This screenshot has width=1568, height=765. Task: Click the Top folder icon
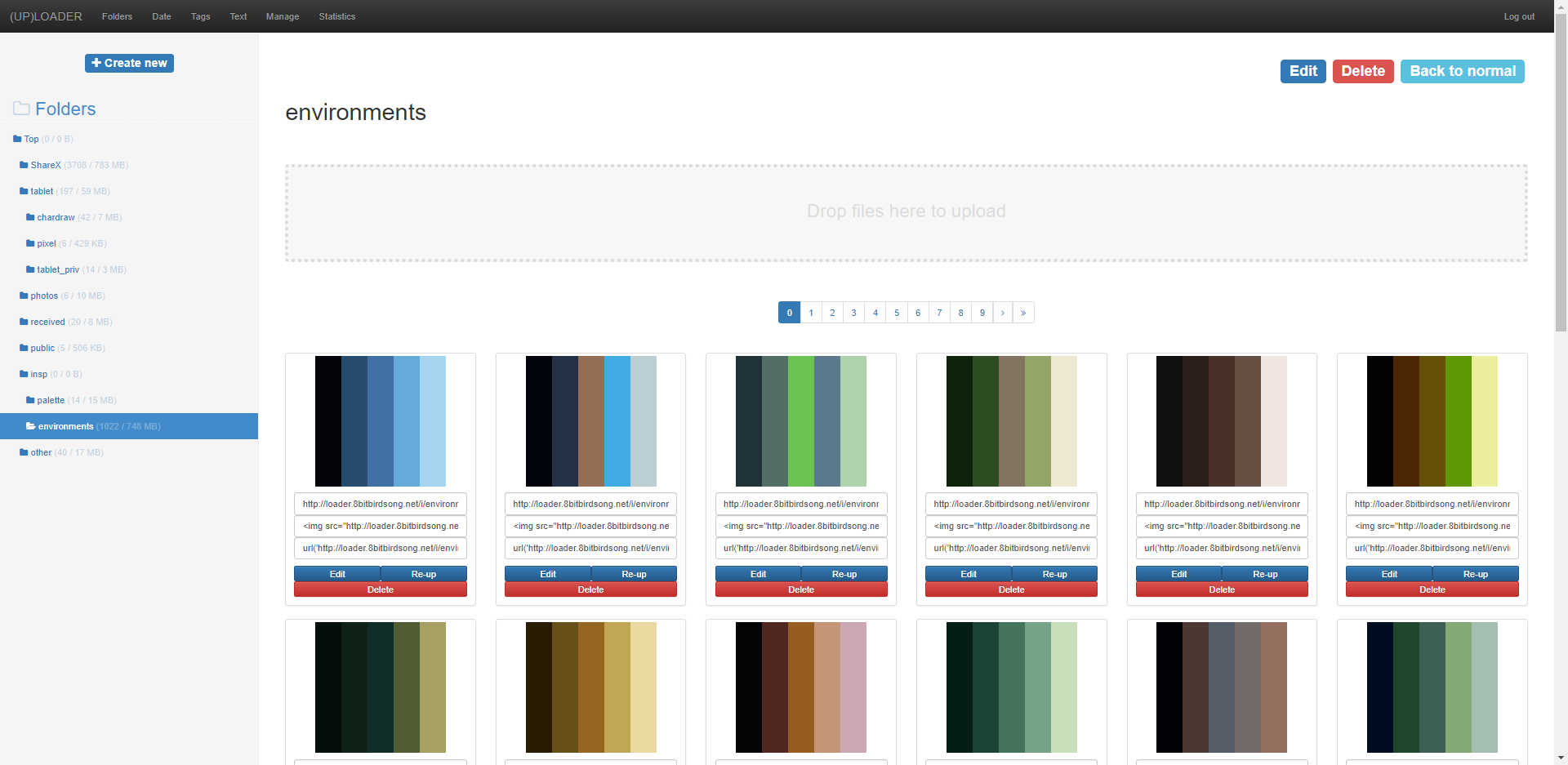coord(17,139)
